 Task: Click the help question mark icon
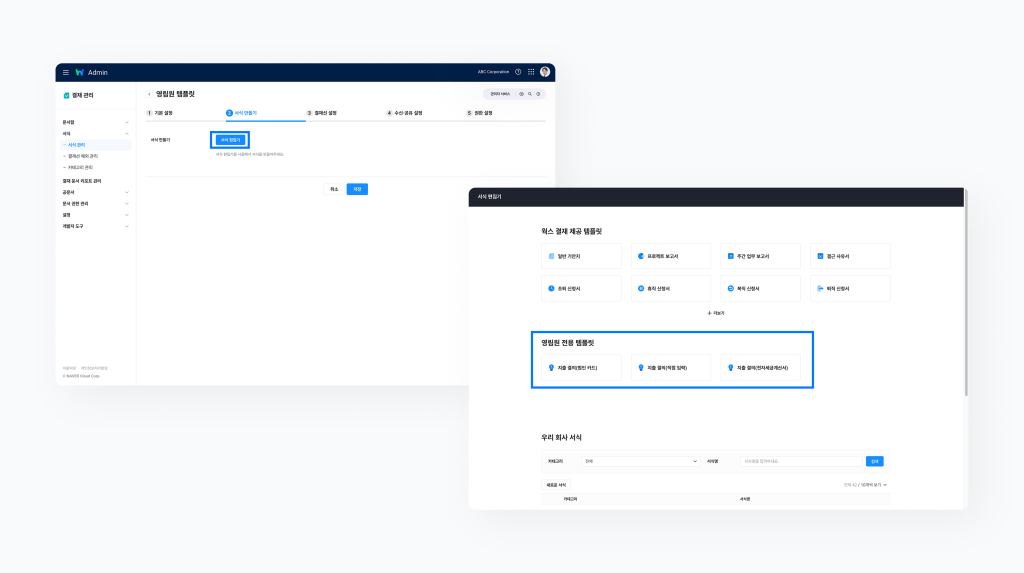tap(518, 72)
